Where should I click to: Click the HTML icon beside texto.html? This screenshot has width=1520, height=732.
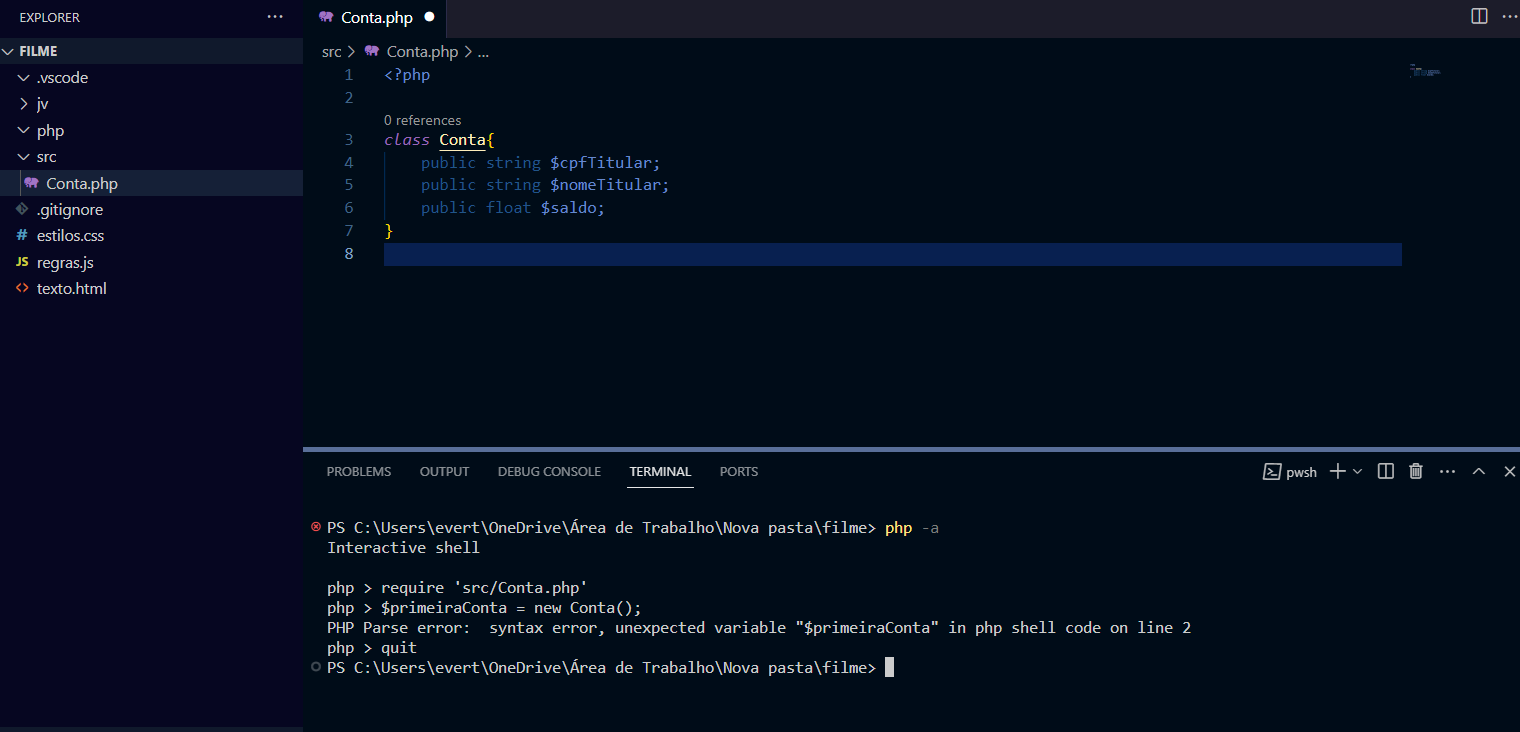[22, 289]
